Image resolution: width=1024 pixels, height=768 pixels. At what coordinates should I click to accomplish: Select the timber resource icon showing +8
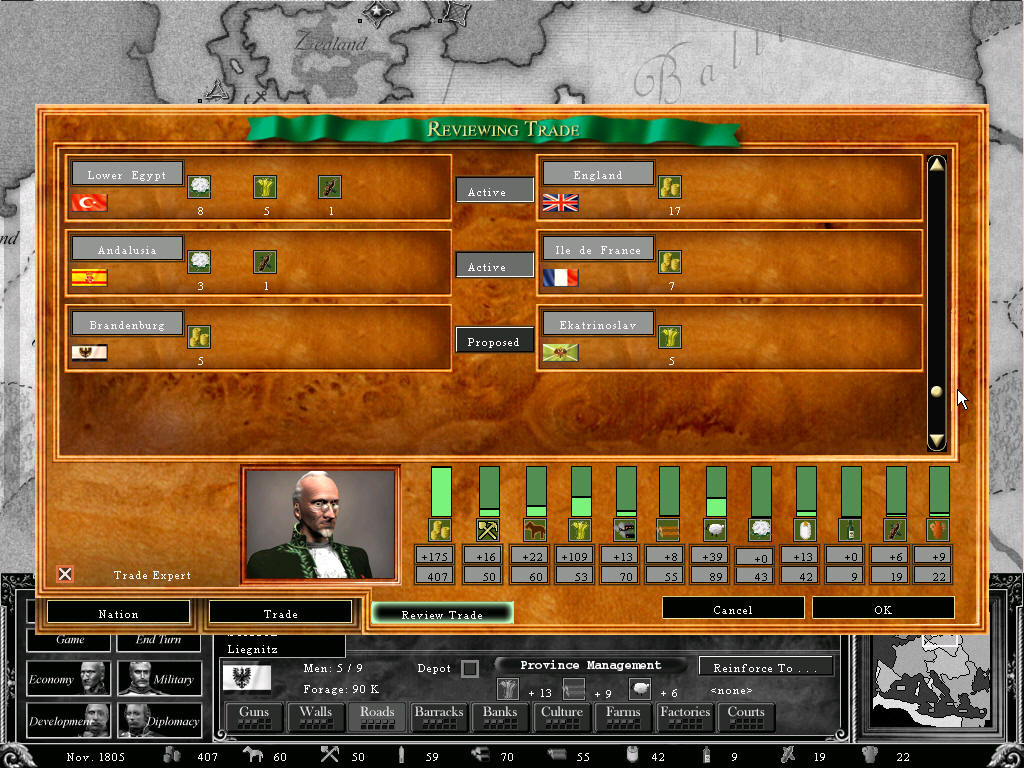[668, 530]
